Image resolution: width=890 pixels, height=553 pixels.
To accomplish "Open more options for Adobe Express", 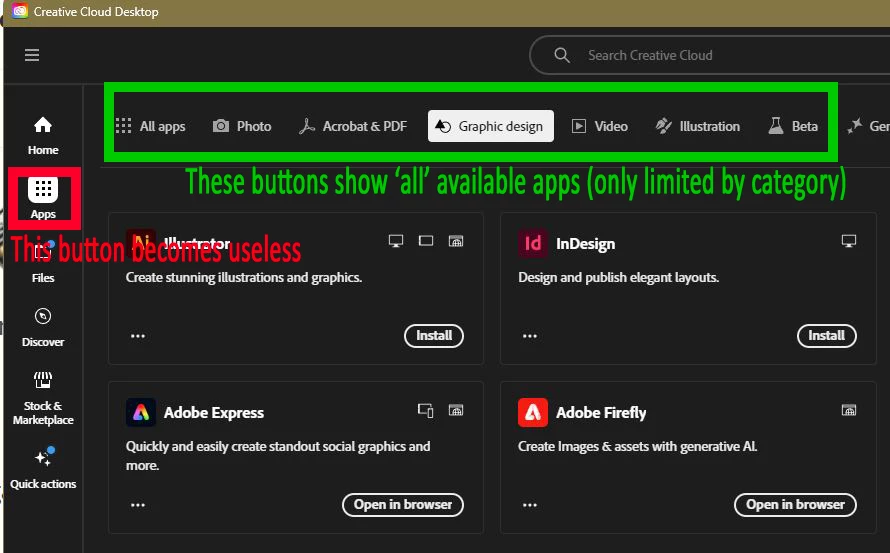I will (138, 505).
